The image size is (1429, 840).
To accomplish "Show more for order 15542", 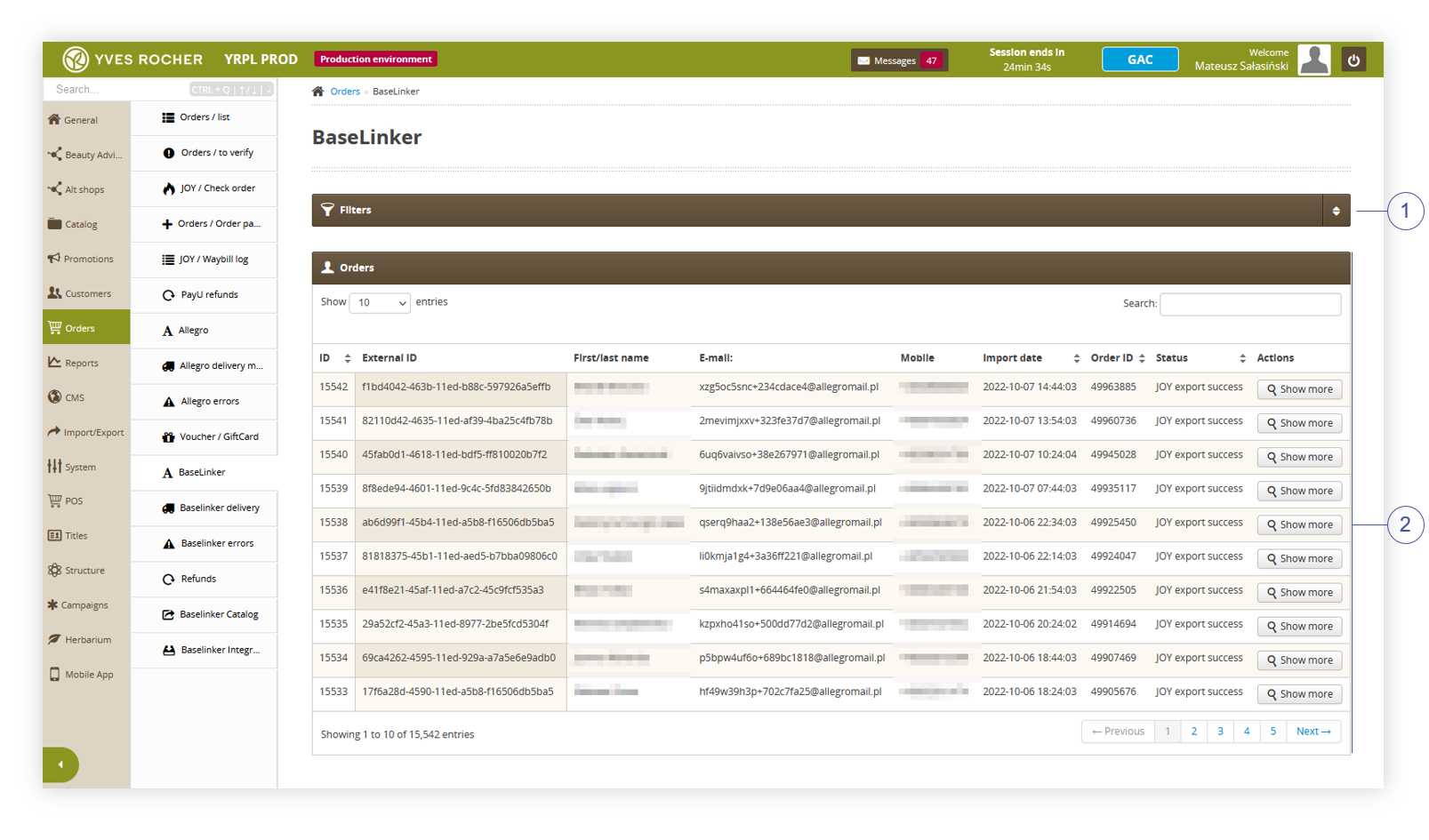I will (x=1299, y=389).
